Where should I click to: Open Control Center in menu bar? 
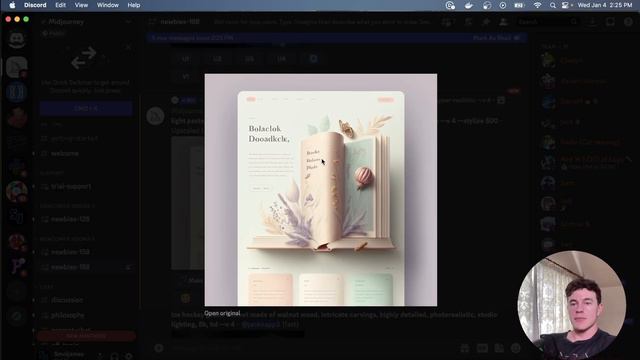coord(566,5)
